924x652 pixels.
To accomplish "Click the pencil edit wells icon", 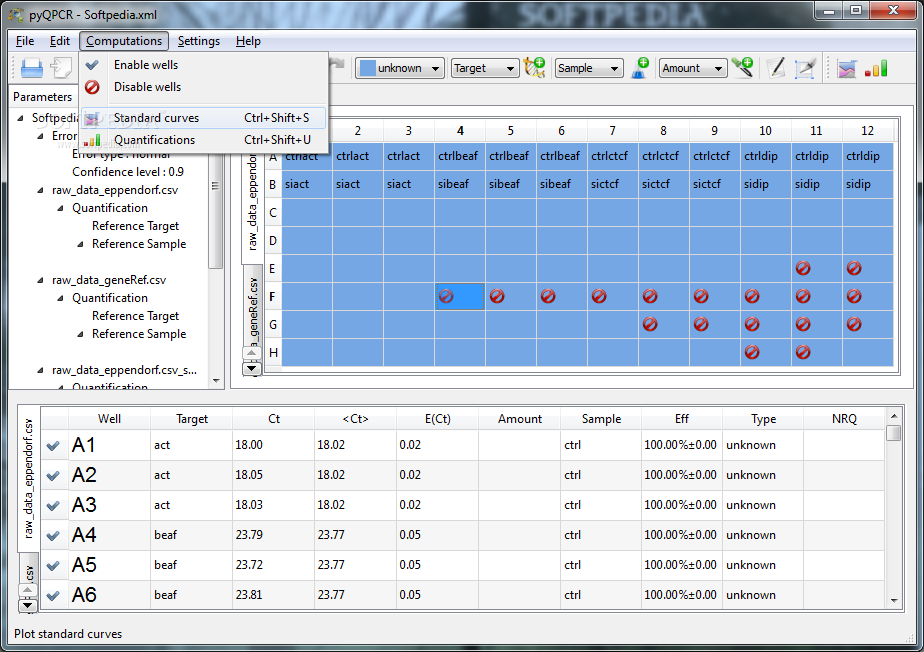I will pyautogui.click(x=777, y=68).
